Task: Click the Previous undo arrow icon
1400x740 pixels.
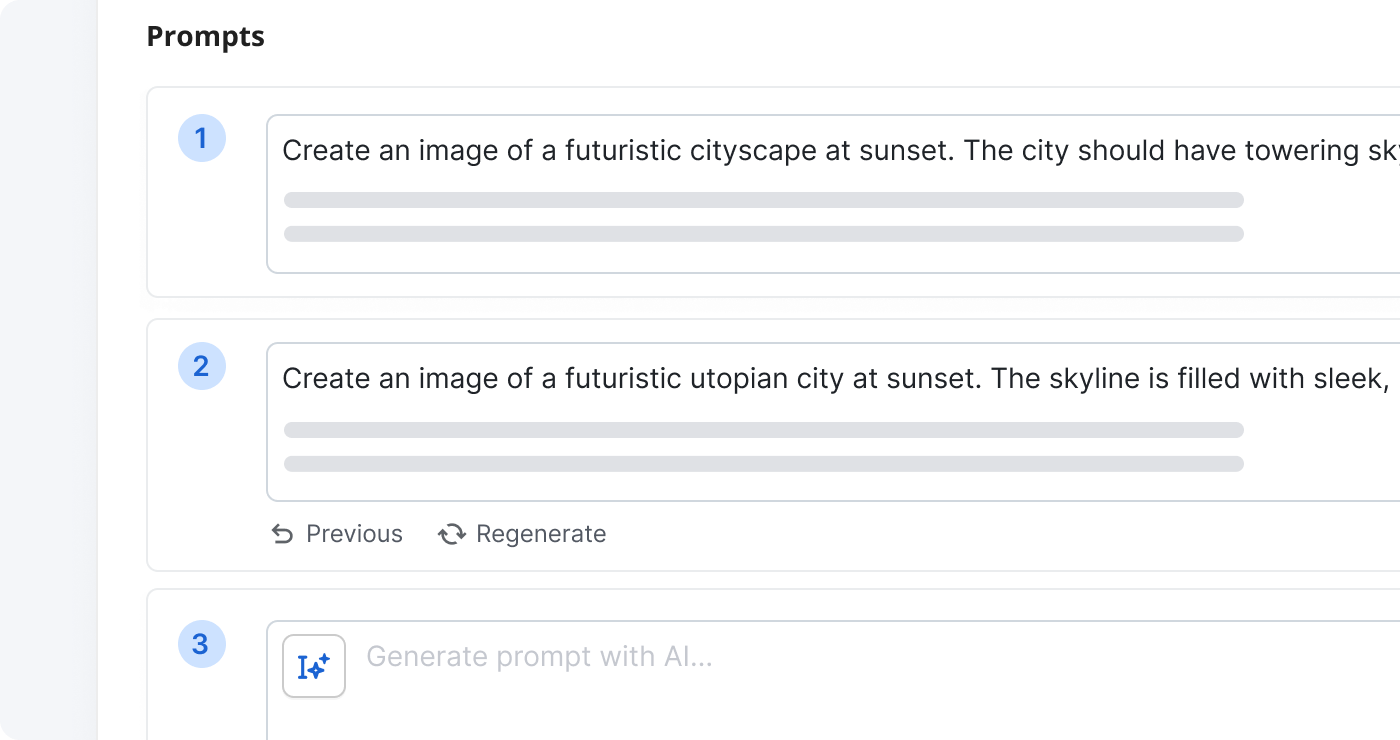Action: tap(283, 534)
